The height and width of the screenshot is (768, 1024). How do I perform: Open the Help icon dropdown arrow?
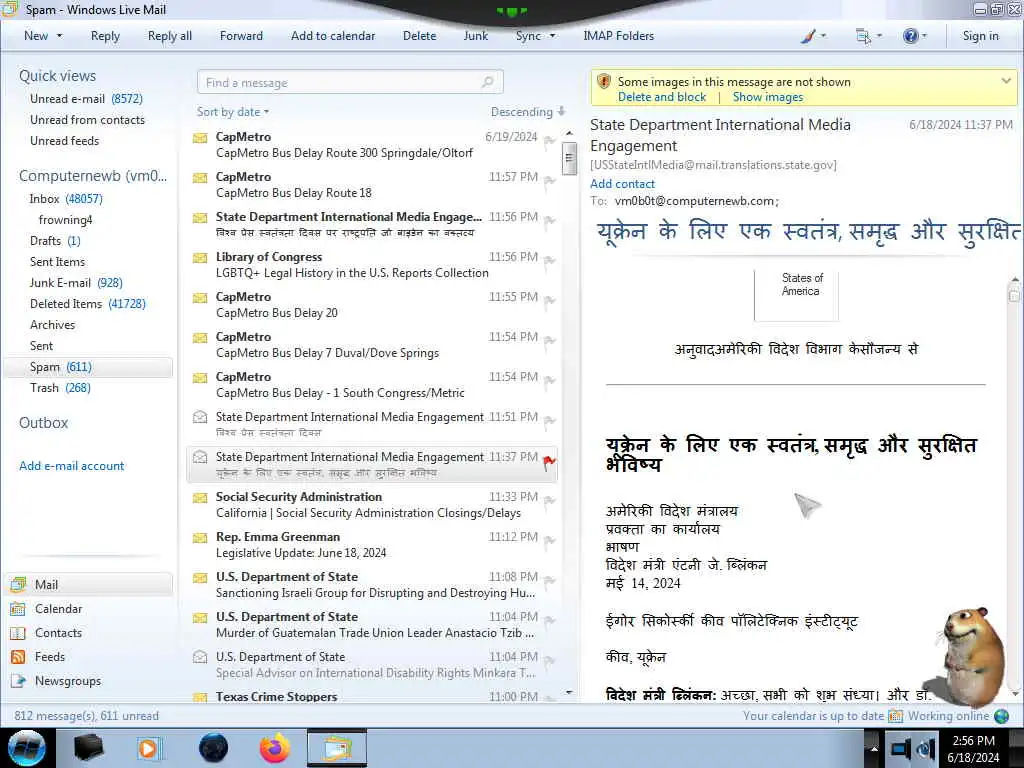[x=924, y=37]
